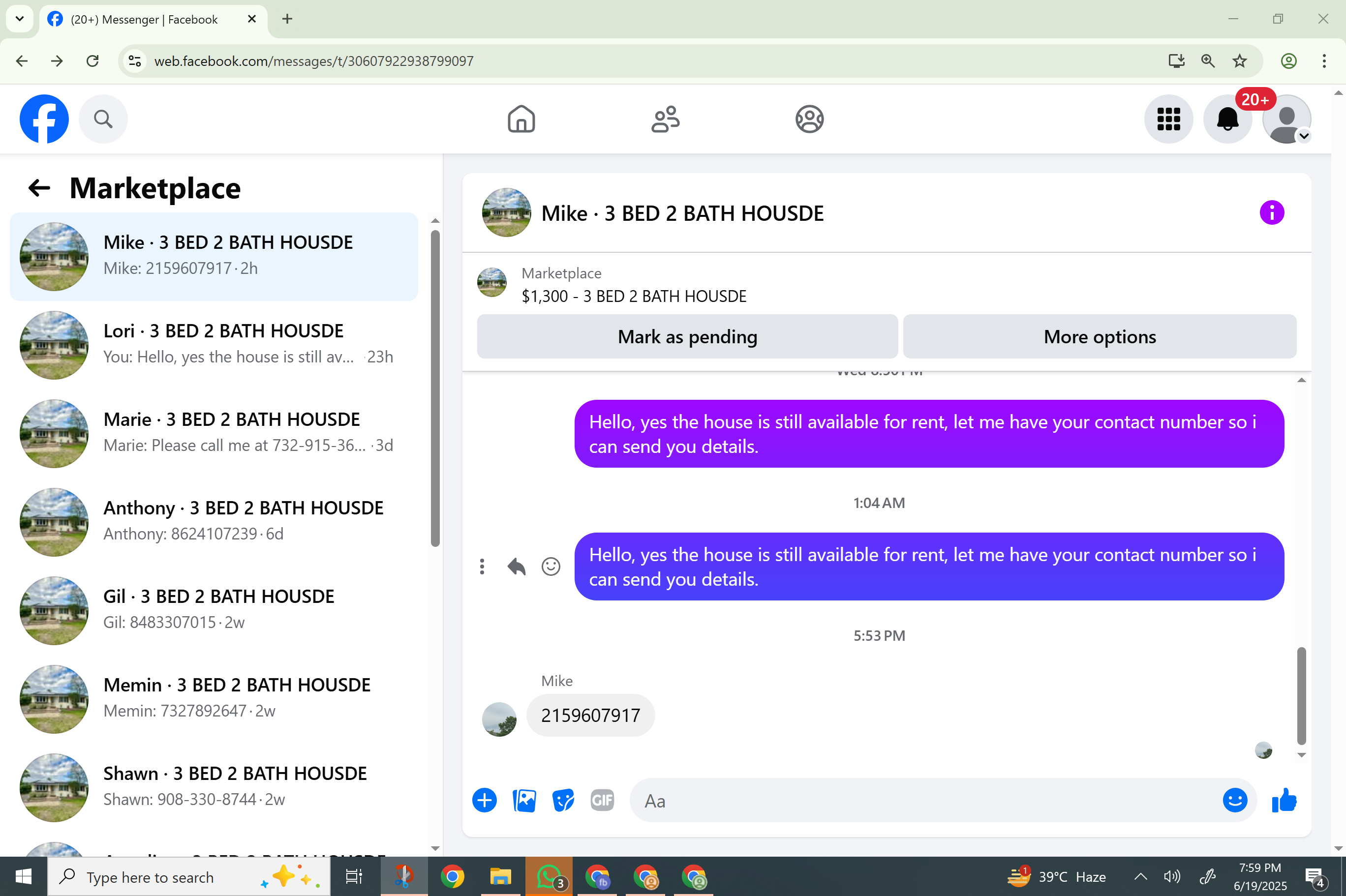Open the Mike conversation in the list

[x=214, y=257]
